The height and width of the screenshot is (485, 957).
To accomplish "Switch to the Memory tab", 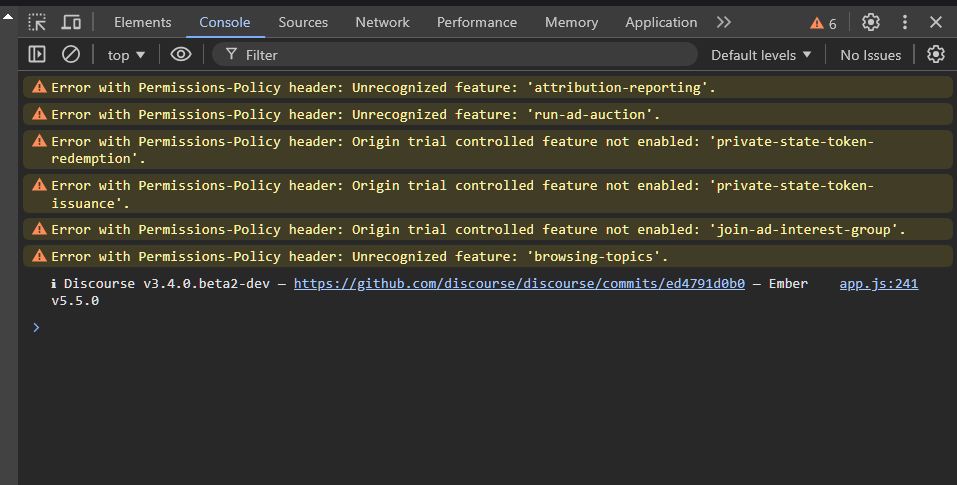I will click(x=571, y=23).
